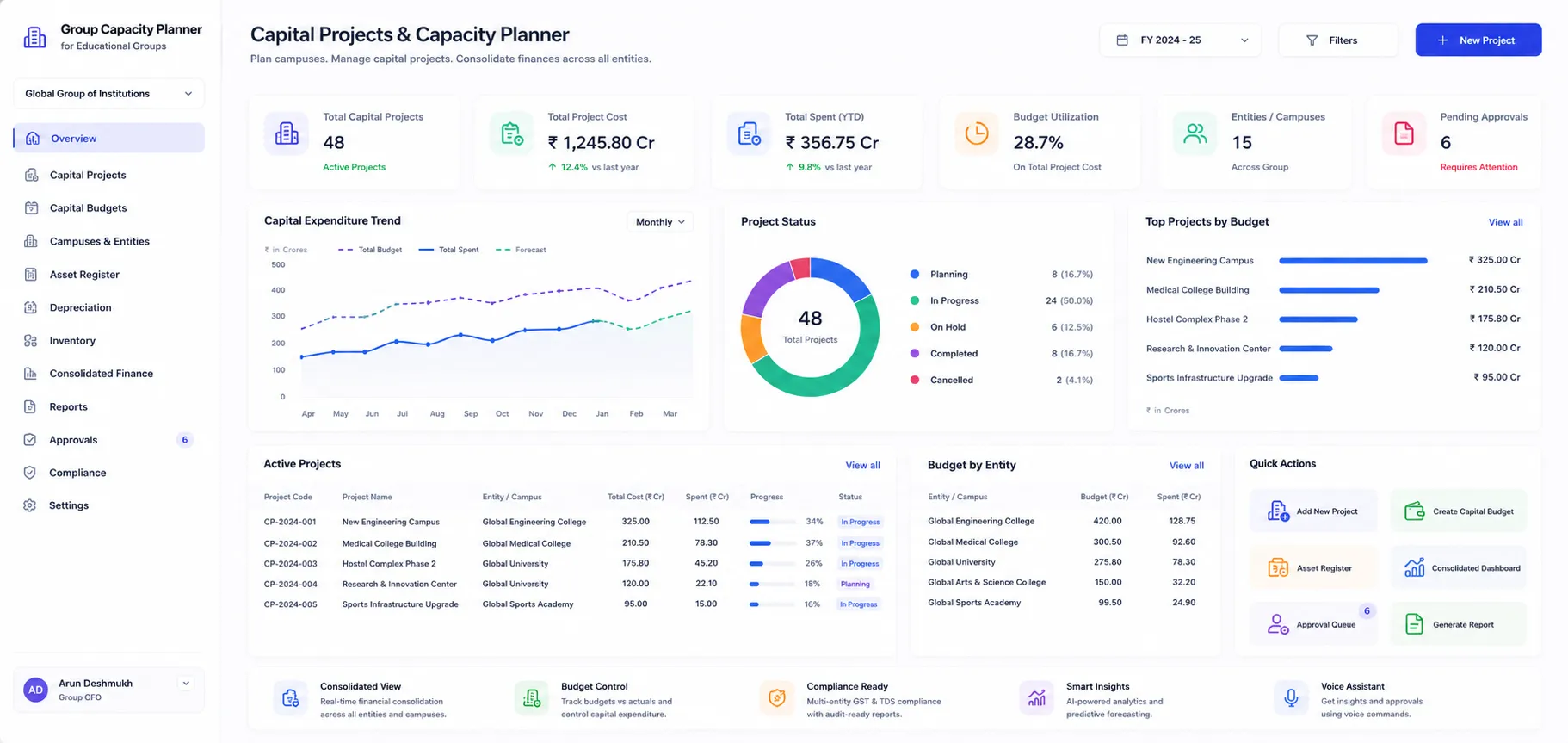Click project code CP-2024-003
Viewport: 1568px width, 743px height.
point(290,564)
